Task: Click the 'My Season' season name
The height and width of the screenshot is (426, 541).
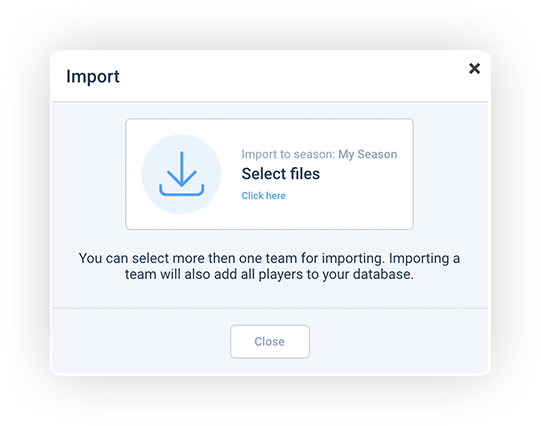Action: [x=367, y=154]
